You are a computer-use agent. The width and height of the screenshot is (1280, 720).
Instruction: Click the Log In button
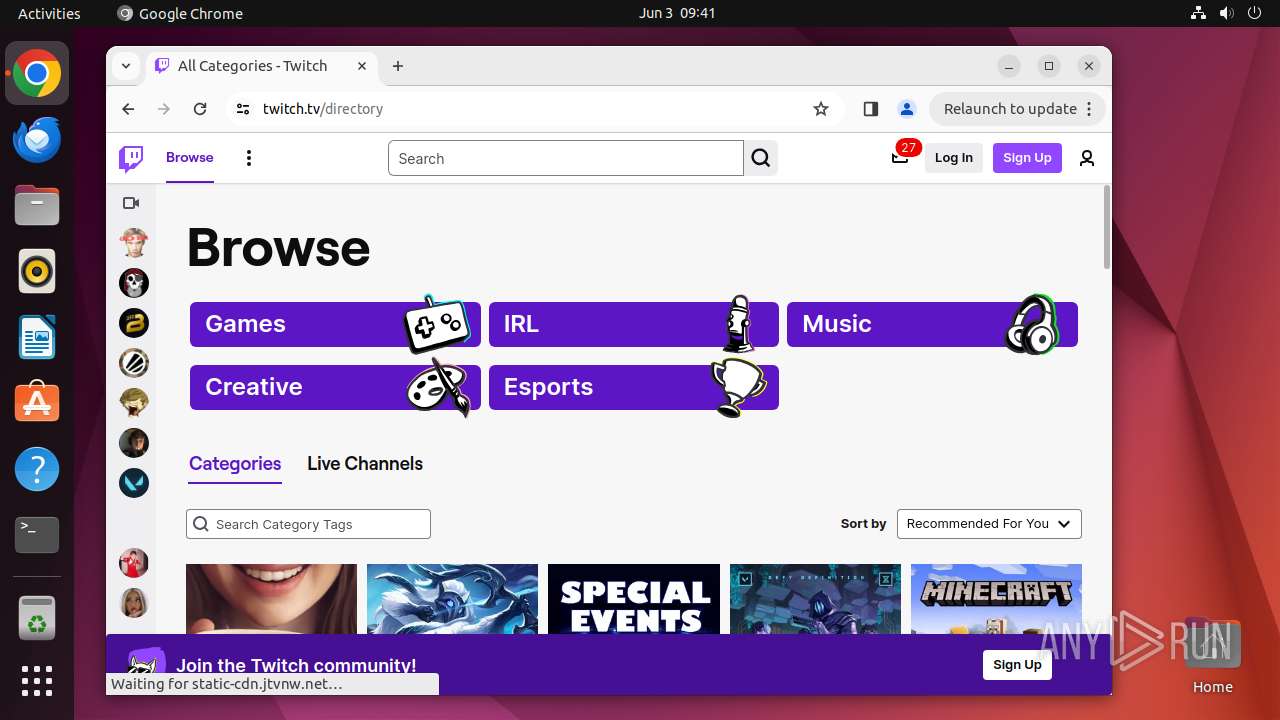(954, 158)
